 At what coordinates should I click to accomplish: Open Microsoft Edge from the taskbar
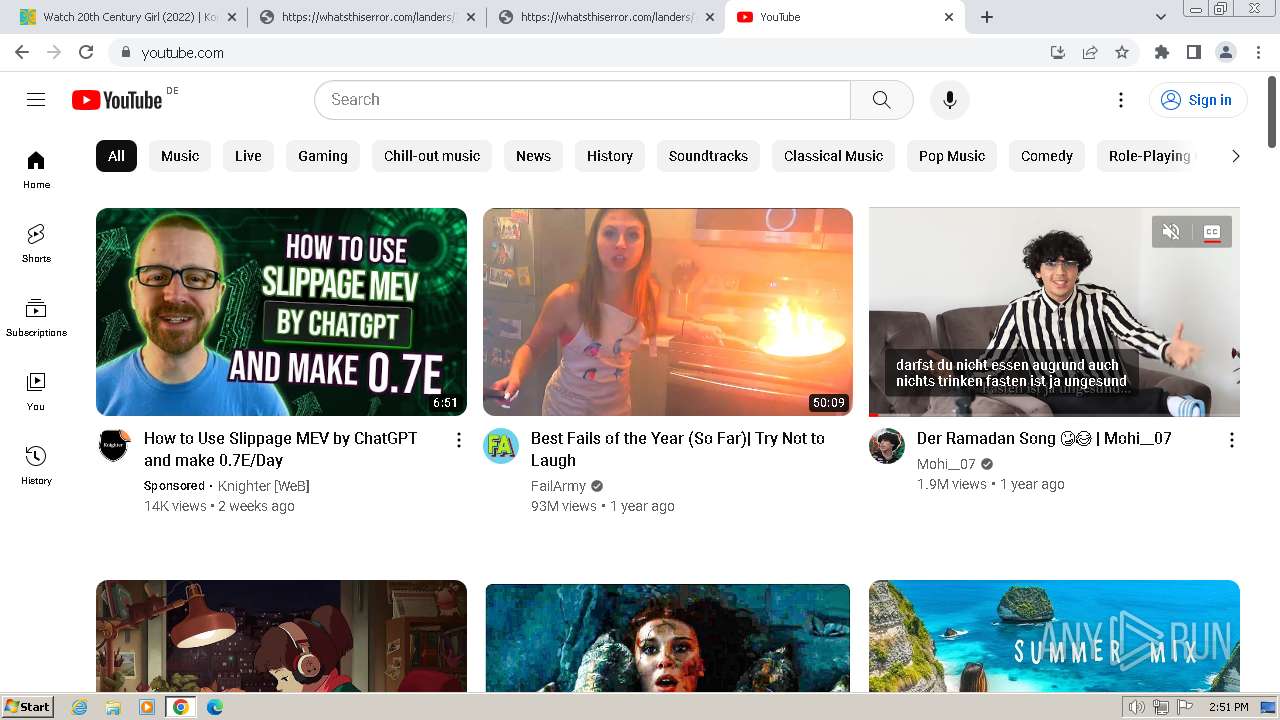(x=215, y=707)
